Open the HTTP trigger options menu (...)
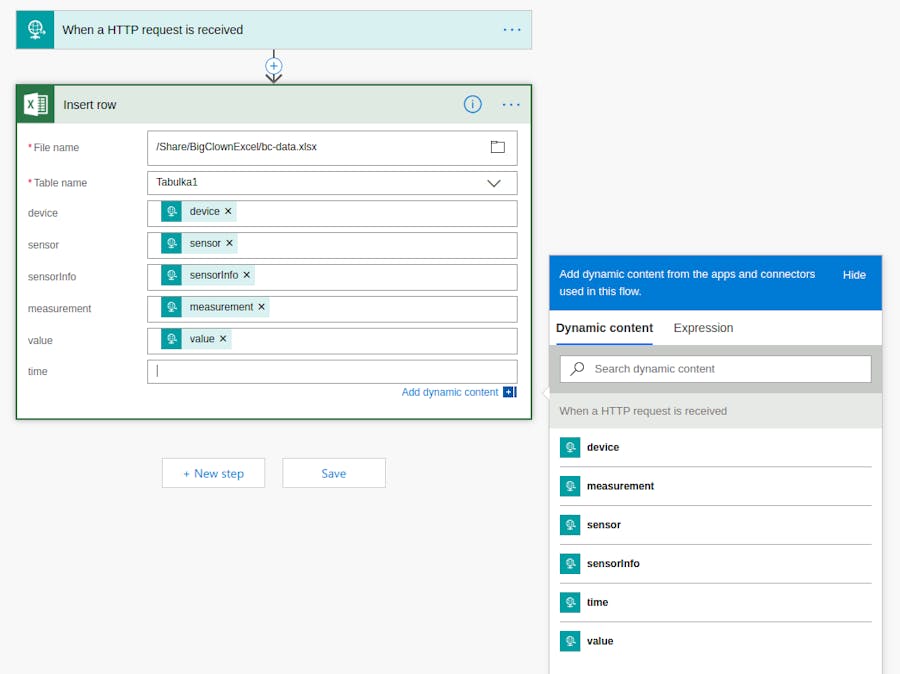Image resolution: width=900 pixels, height=674 pixels. pyautogui.click(x=512, y=29)
